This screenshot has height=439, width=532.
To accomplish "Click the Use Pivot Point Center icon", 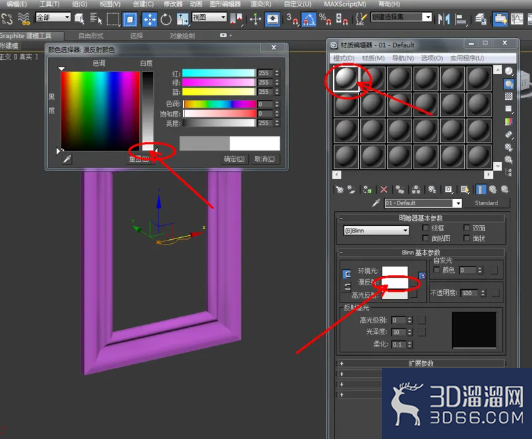I will coord(236,19).
